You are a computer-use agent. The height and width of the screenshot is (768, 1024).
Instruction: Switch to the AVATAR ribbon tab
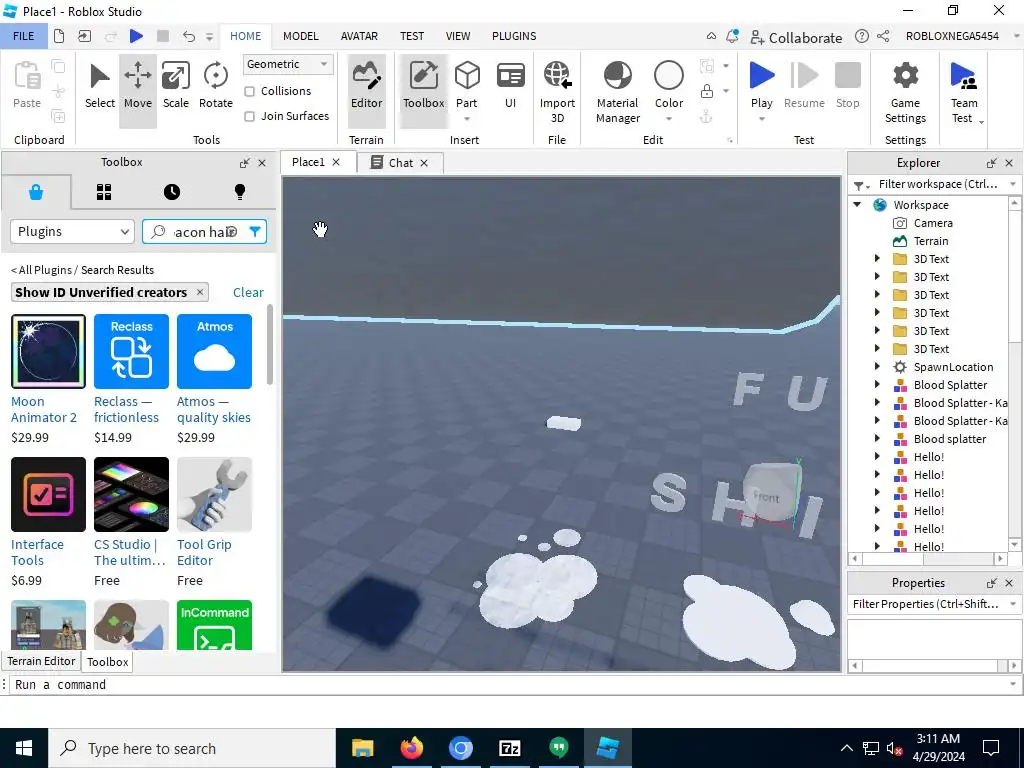[x=359, y=36]
